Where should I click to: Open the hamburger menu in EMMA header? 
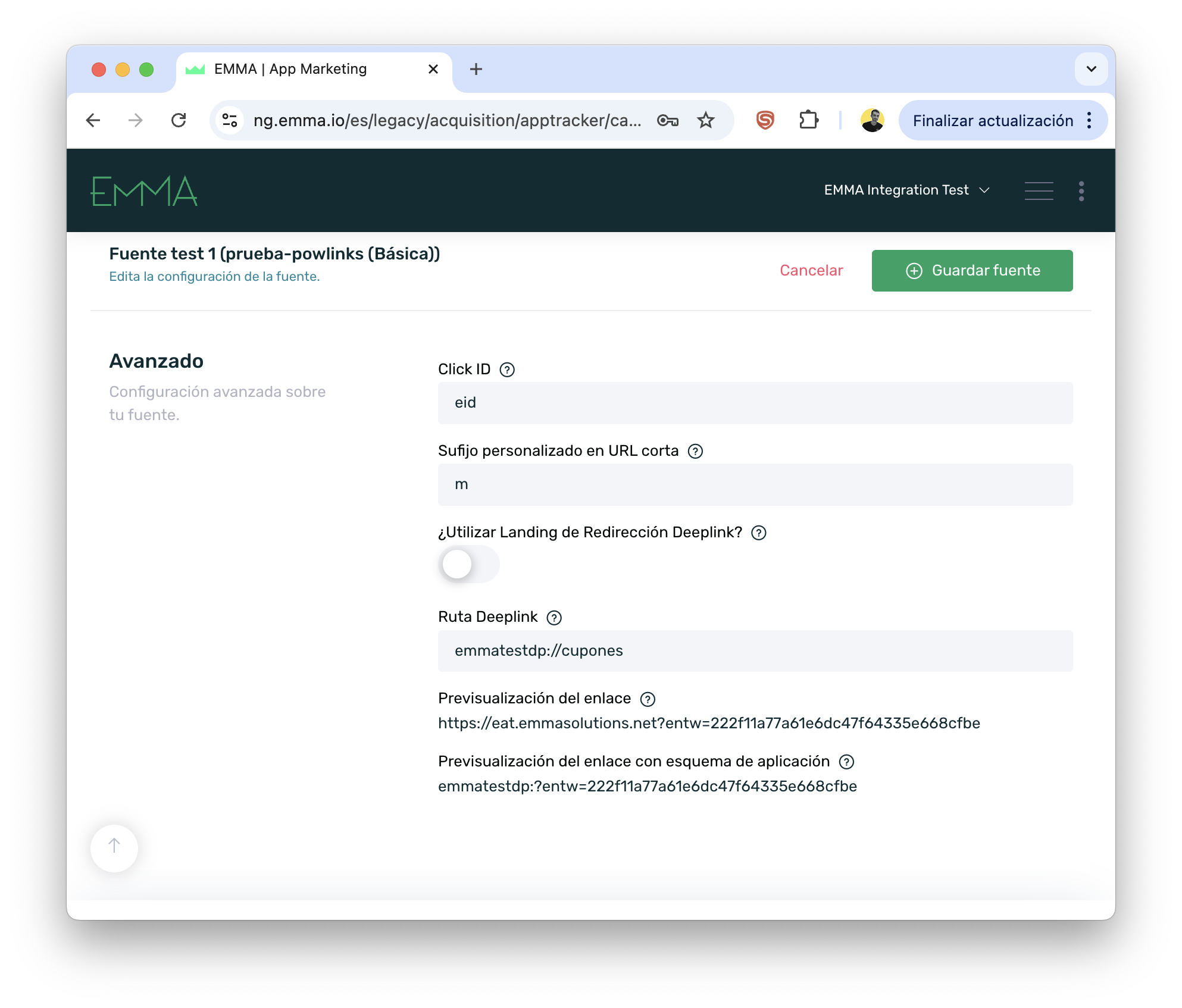click(1039, 190)
